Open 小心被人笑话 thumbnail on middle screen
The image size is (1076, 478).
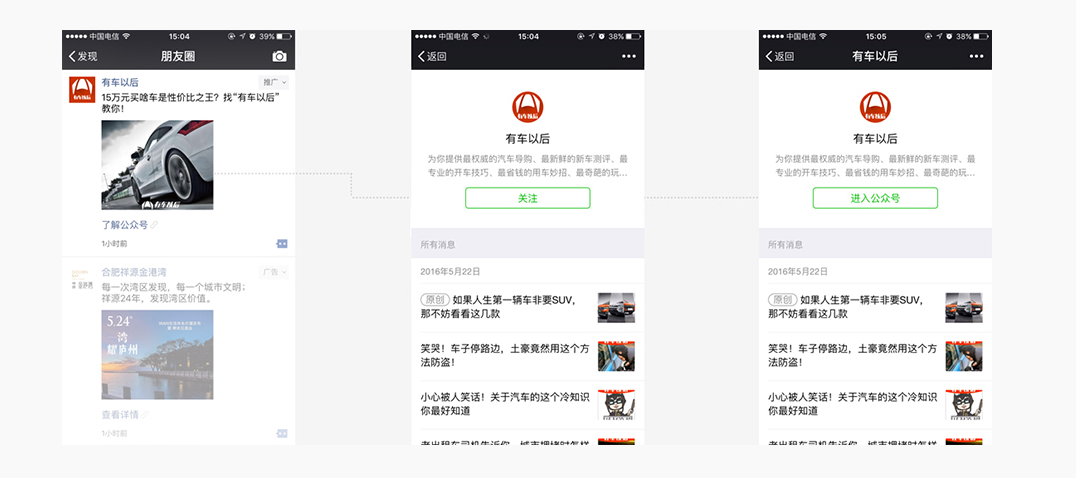click(616, 405)
